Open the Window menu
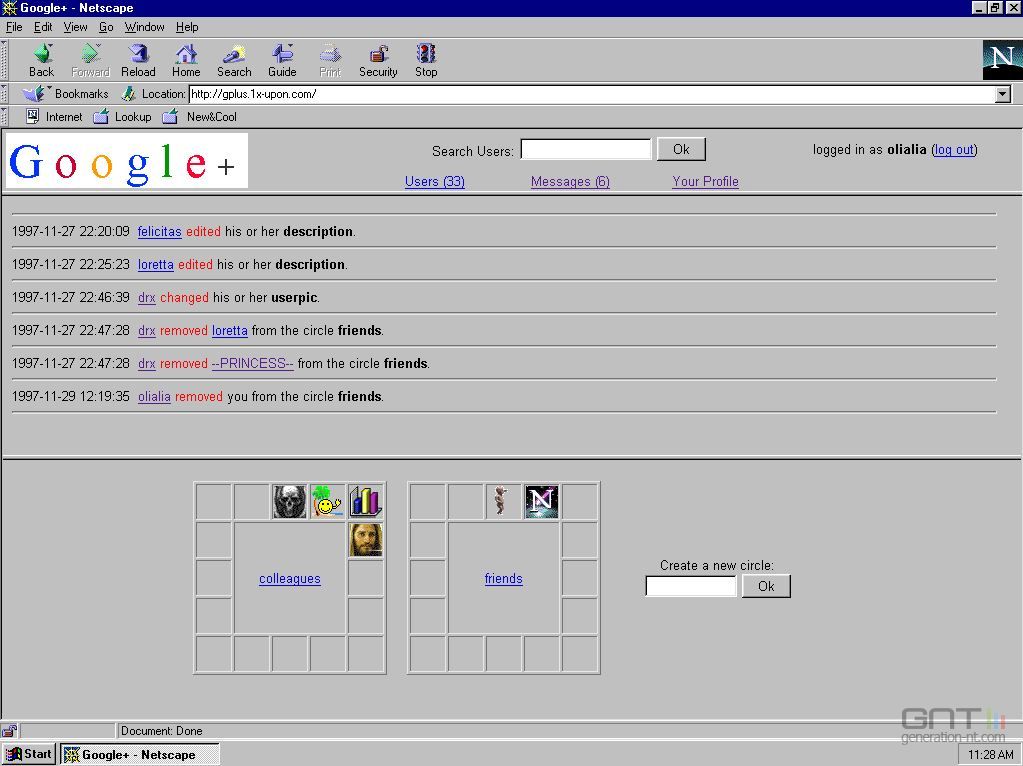The height and width of the screenshot is (766, 1023). click(144, 27)
